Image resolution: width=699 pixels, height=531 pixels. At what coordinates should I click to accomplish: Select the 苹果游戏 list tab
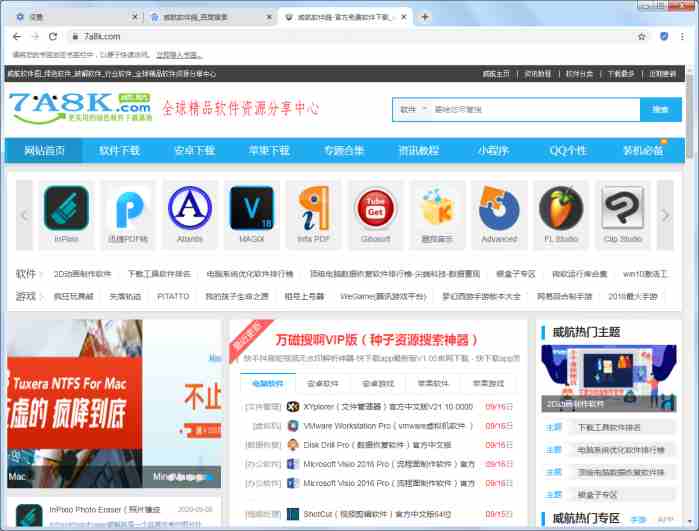click(488, 383)
